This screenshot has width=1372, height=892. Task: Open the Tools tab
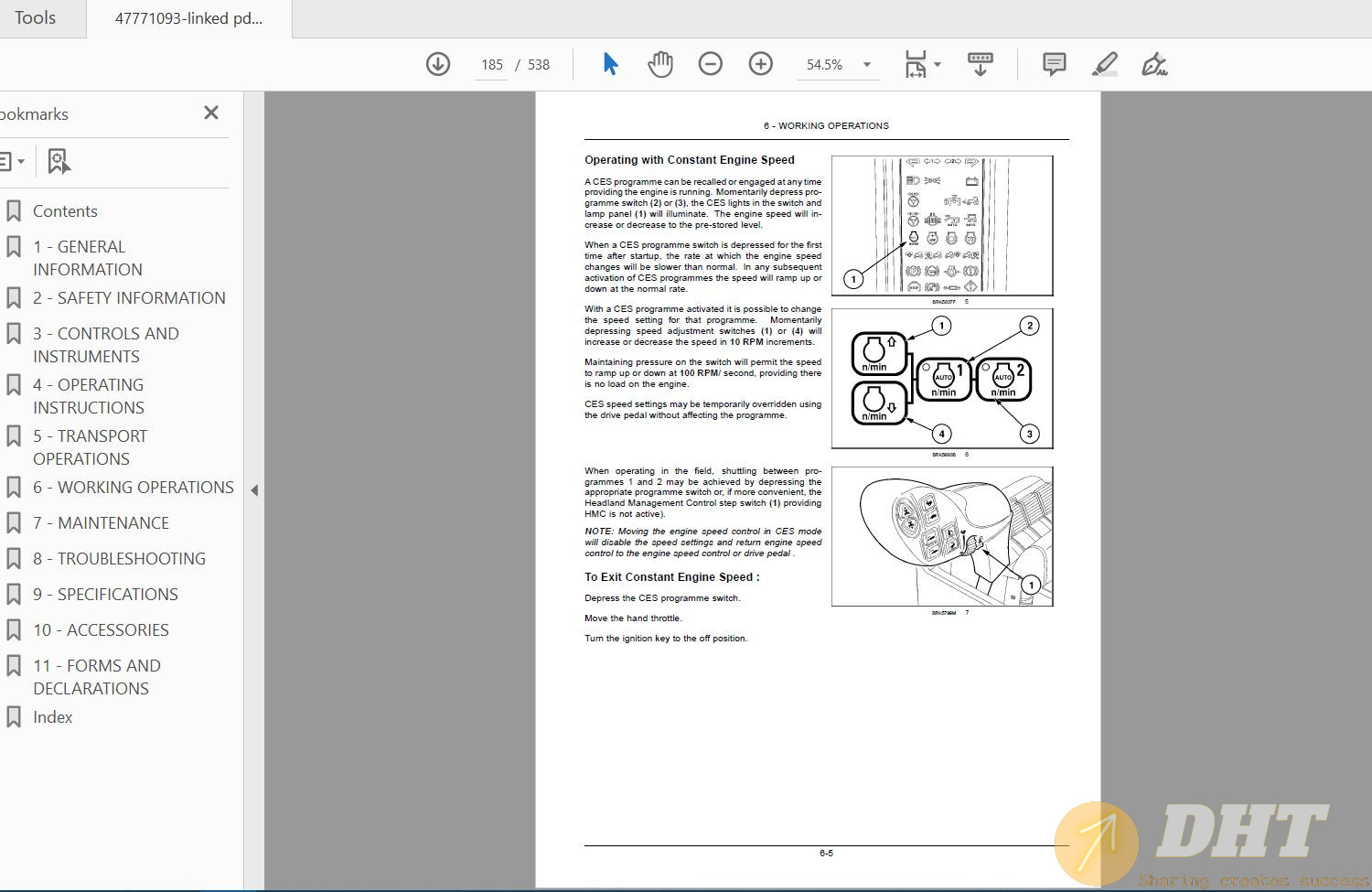36,18
